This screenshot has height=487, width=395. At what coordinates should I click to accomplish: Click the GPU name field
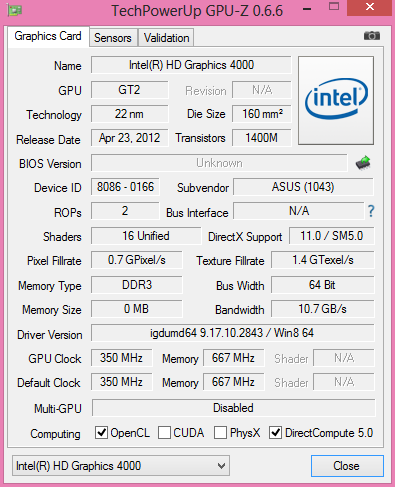[x=191, y=65]
